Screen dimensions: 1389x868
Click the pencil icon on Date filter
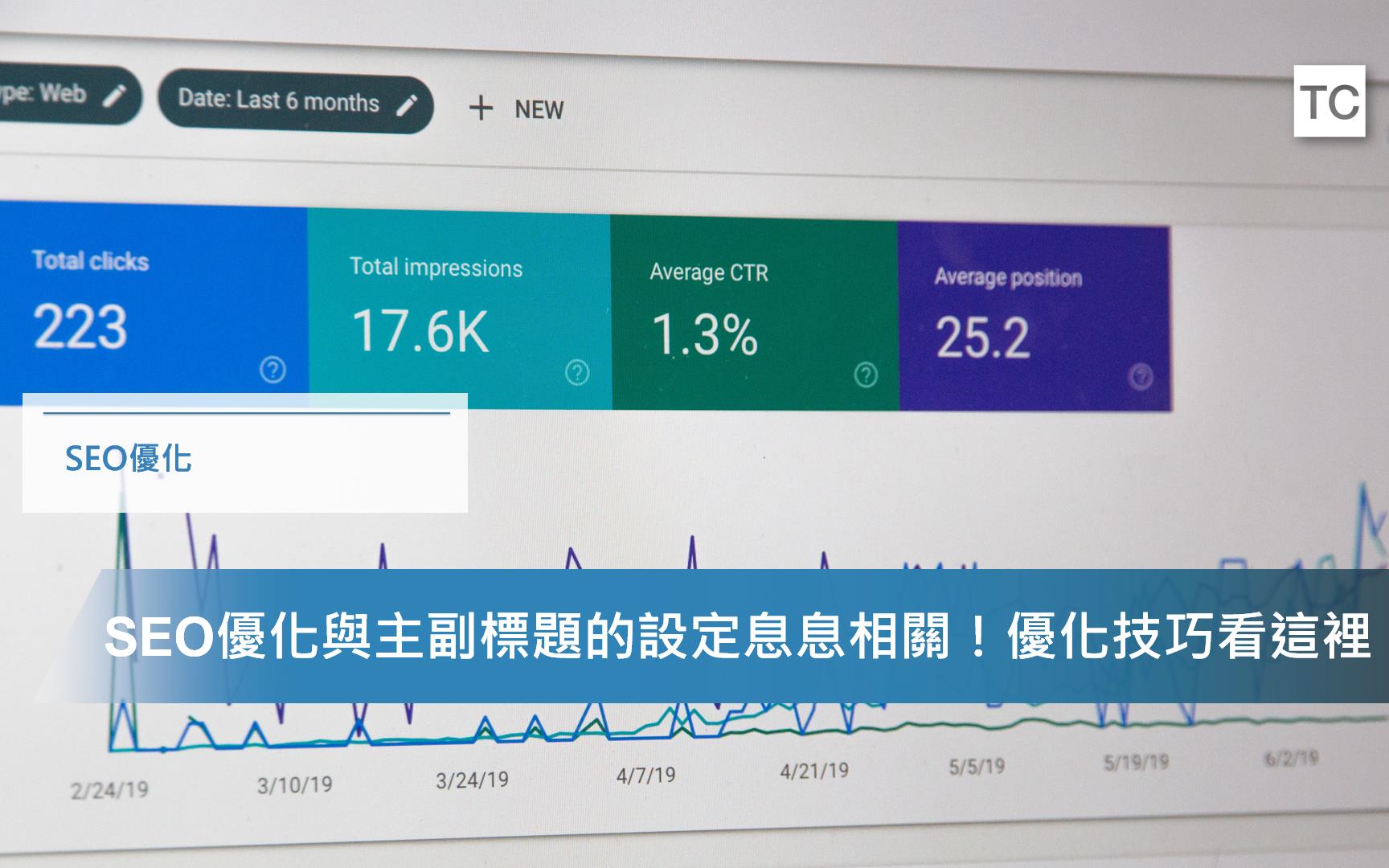408,105
